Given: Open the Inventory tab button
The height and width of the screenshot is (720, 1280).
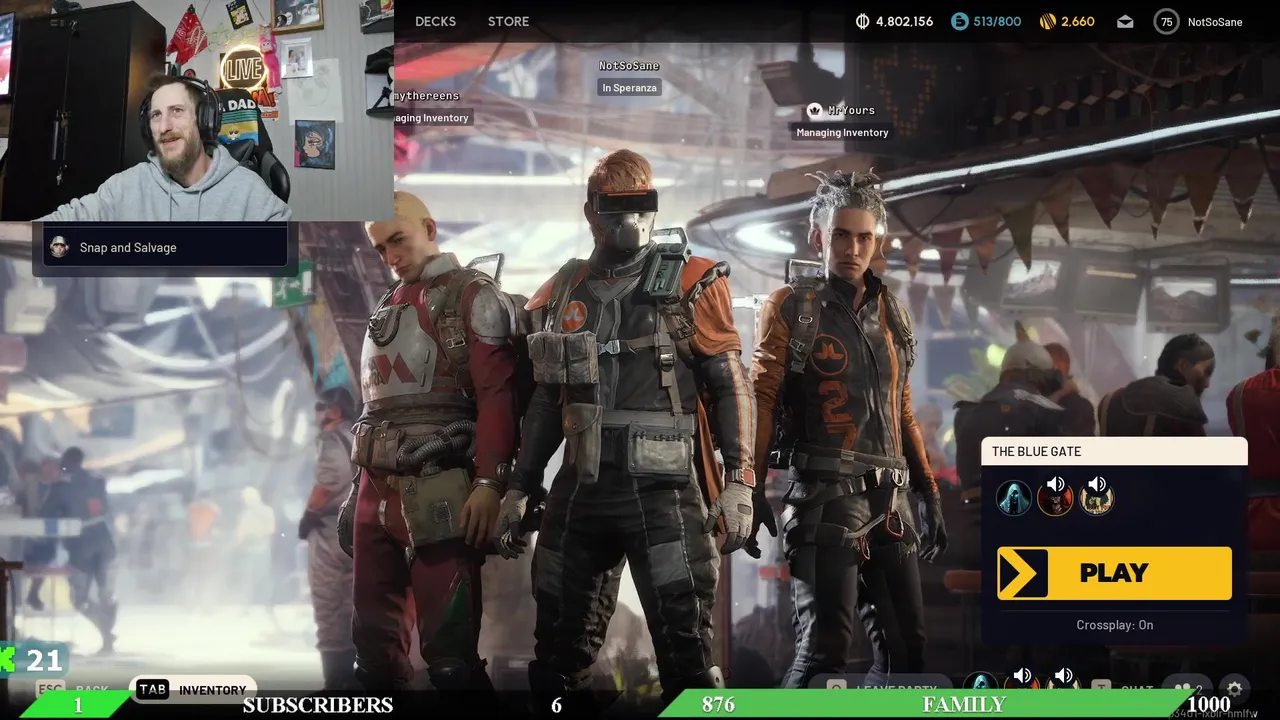Looking at the screenshot, I should [193, 689].
